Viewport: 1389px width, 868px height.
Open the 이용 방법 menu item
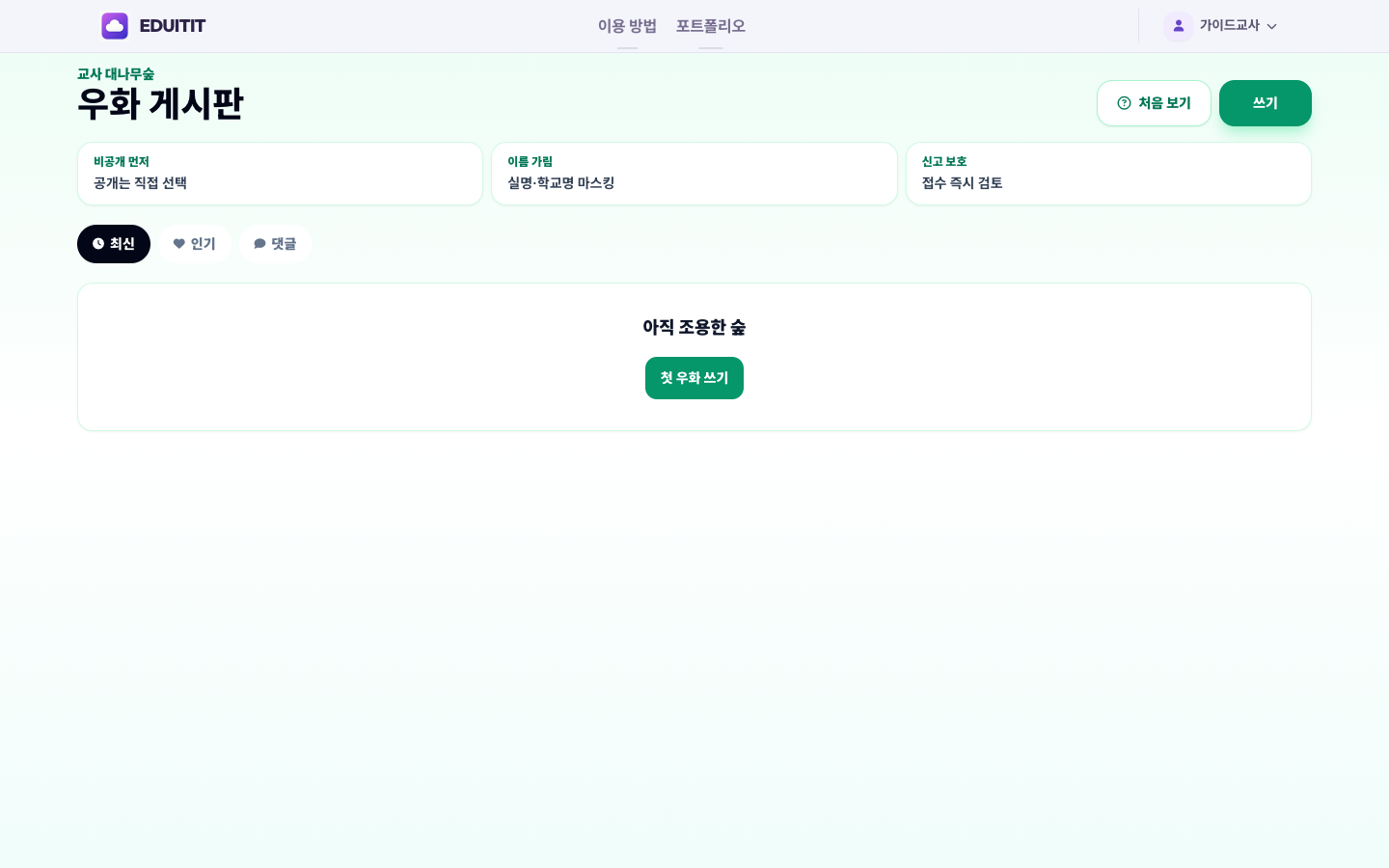point(627,26)
